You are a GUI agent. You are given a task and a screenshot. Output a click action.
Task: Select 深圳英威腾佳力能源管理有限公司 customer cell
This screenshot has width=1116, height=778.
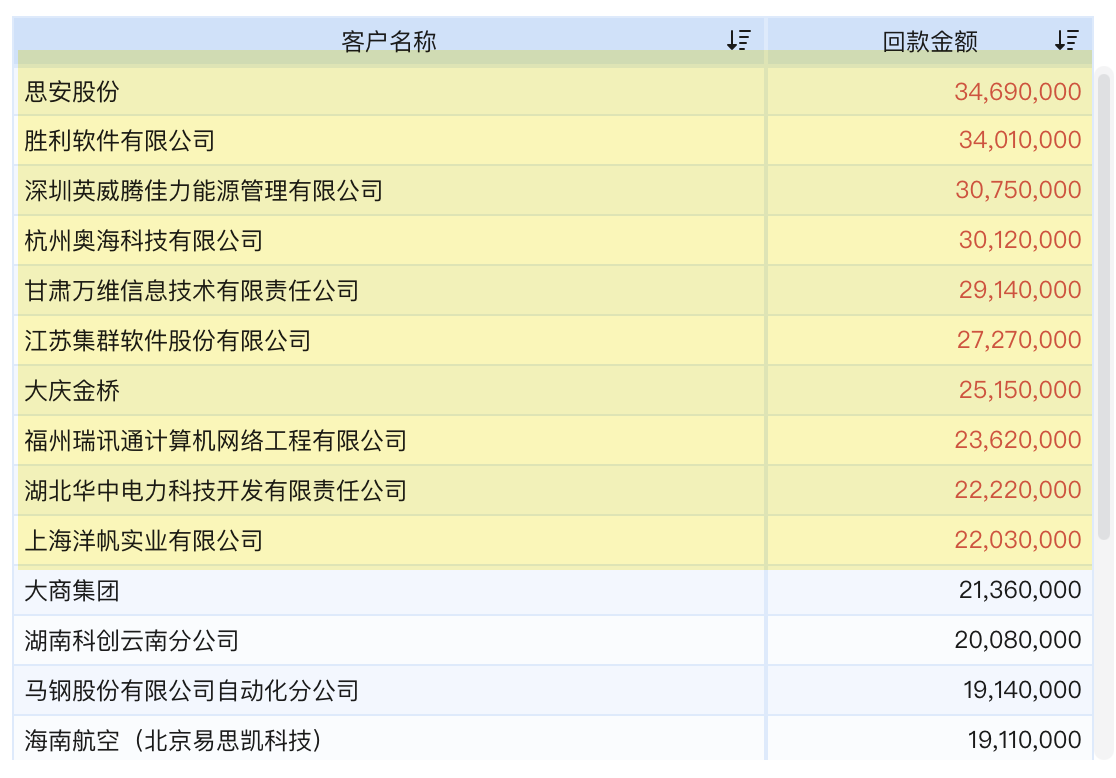point(389,190)
